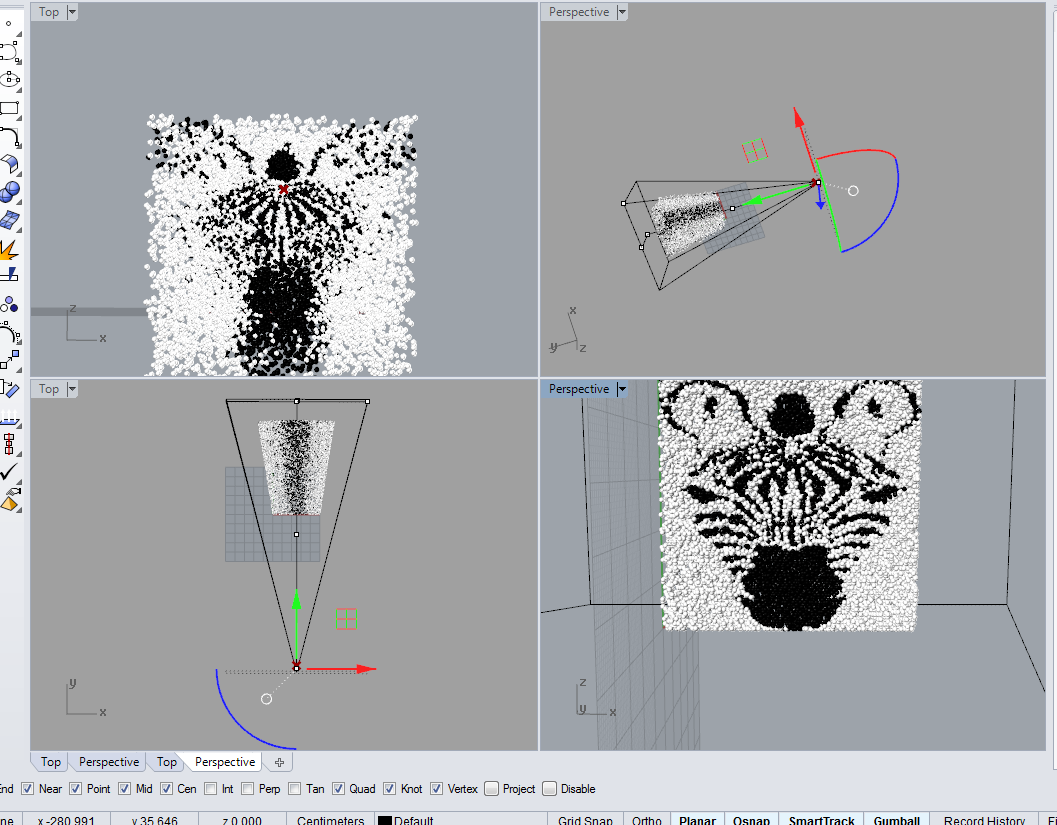This screenshot has height=825, width=1057.
Task: Click the x coordinate value -280.991
Action: 66,820
